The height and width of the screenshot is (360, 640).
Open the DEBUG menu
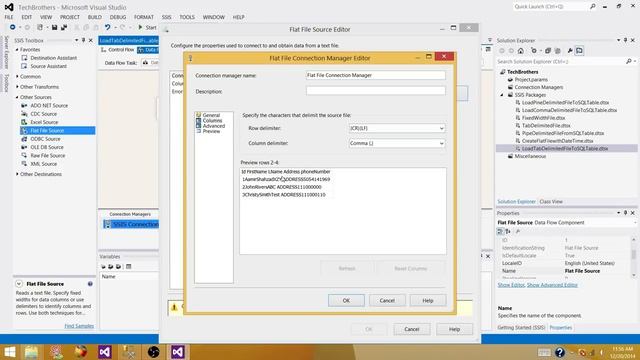coord(118,17)
